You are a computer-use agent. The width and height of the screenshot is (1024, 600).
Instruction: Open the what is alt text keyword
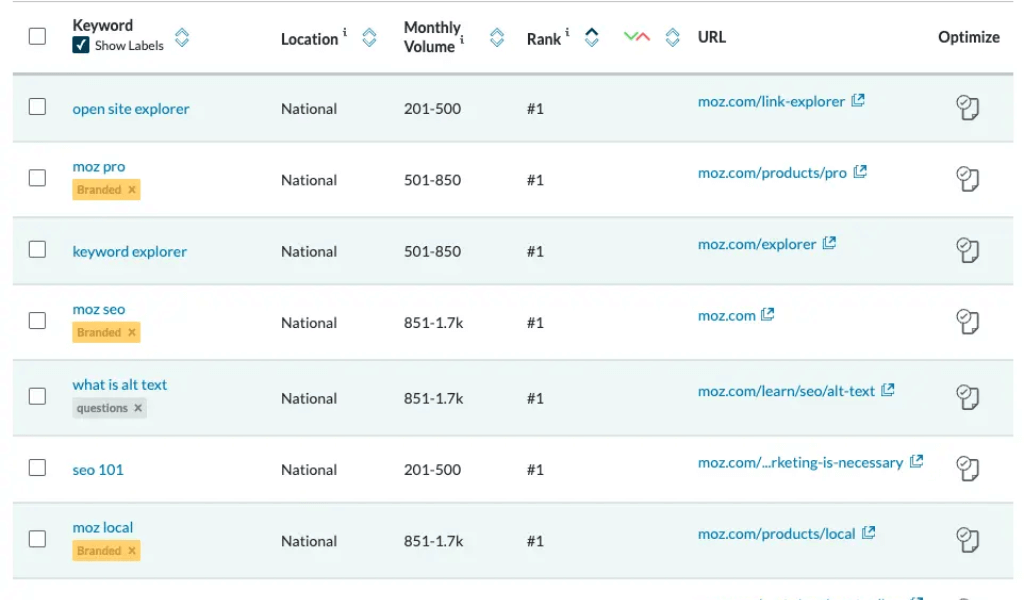[120, 385]
